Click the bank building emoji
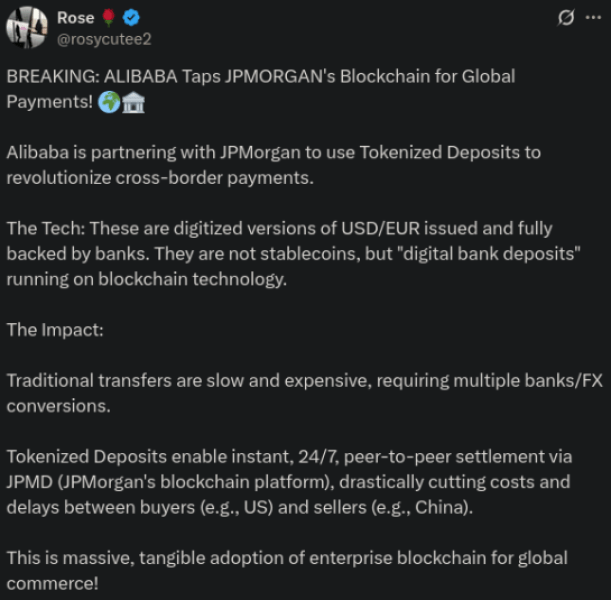This screenshot has height=600, width=611. coord(133,103)
